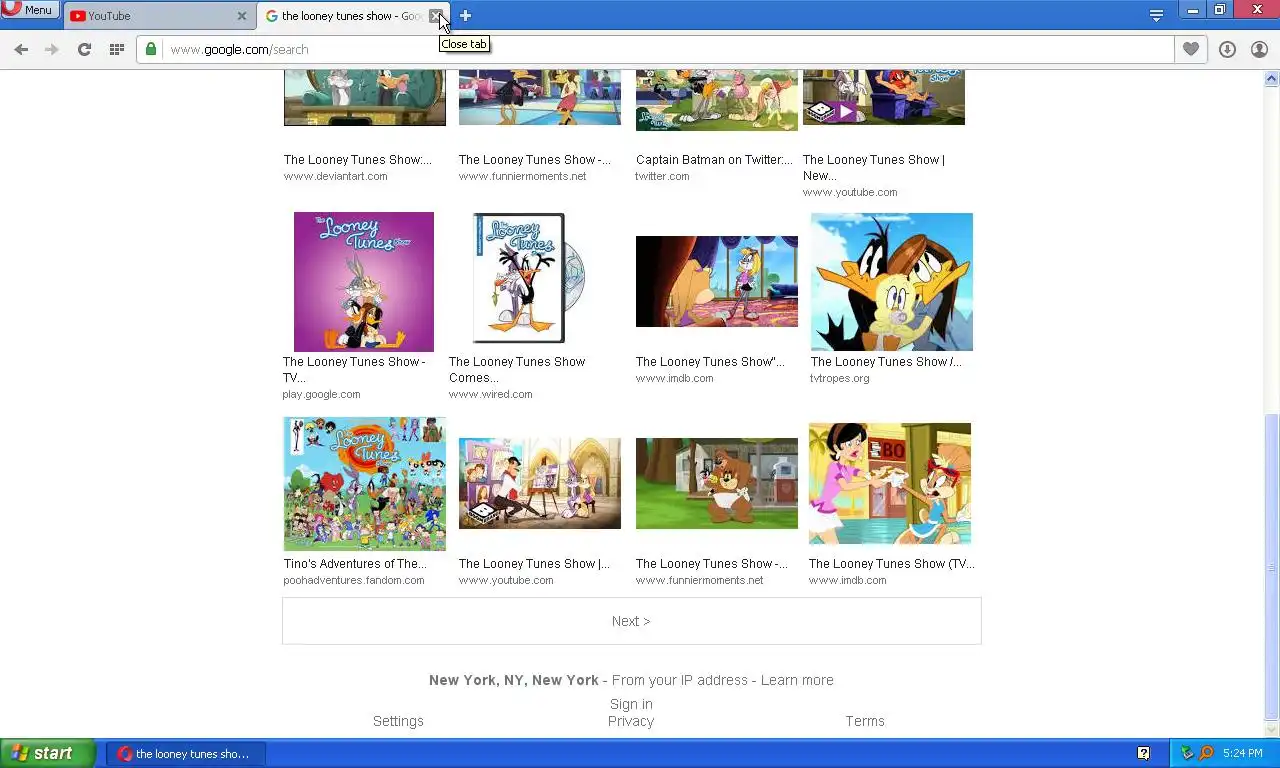Close the YouTube tab

pyautogui.click(x=242, y=16)
